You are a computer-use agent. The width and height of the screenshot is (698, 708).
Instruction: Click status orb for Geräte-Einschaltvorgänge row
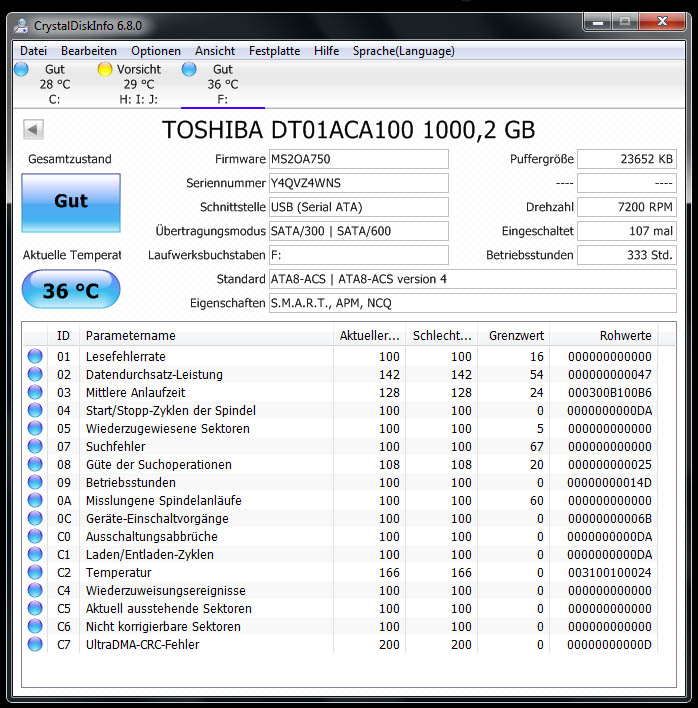[x=35, y=518]
